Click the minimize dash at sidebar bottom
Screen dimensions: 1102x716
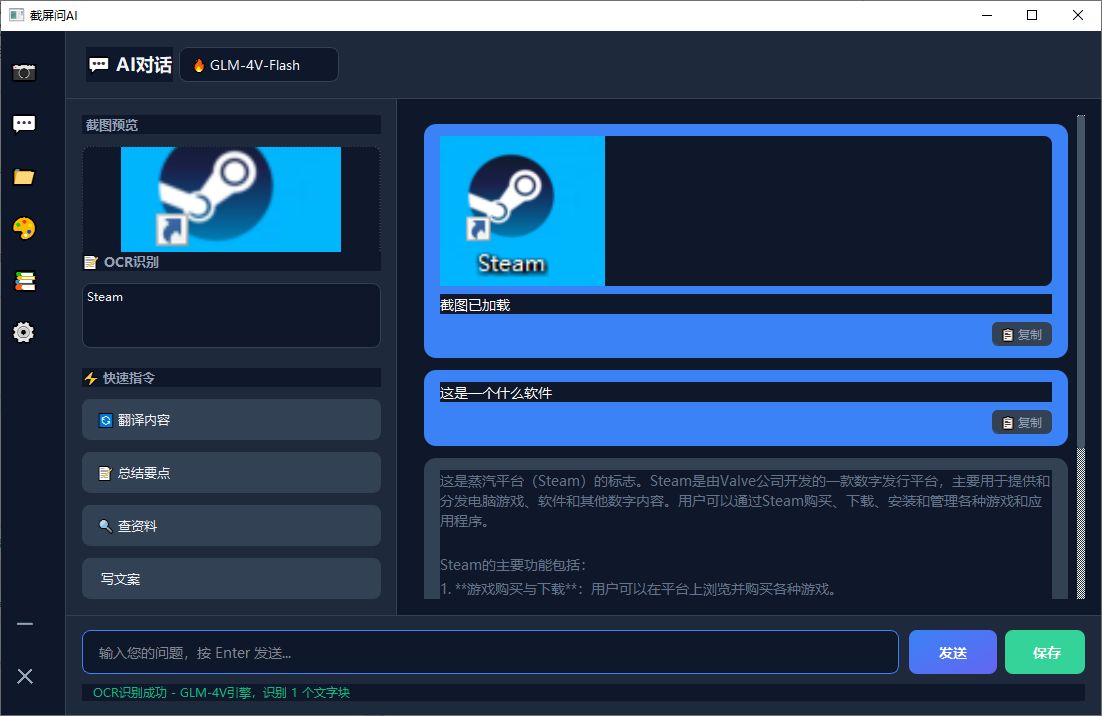coord(25,624)
